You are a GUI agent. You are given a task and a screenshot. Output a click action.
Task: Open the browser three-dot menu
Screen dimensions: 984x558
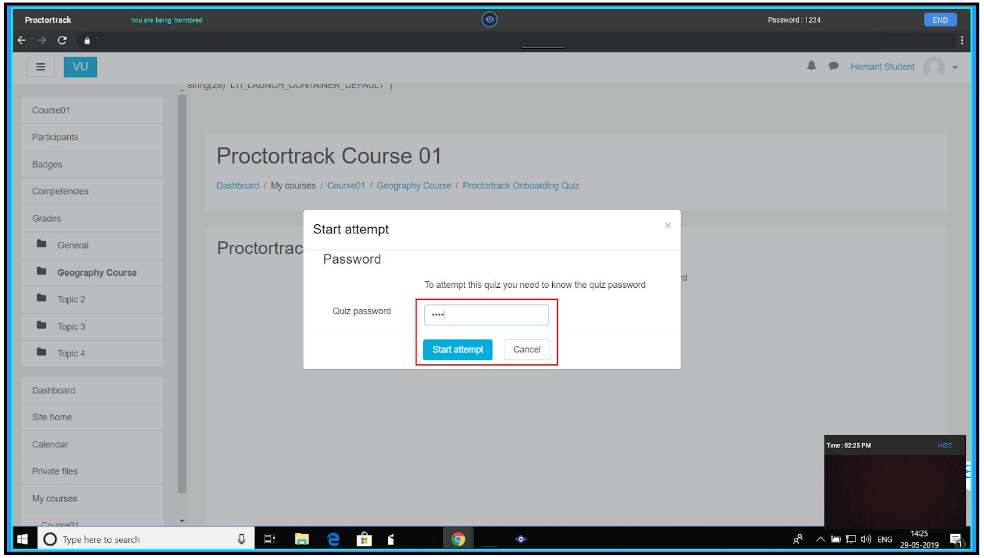961,40
